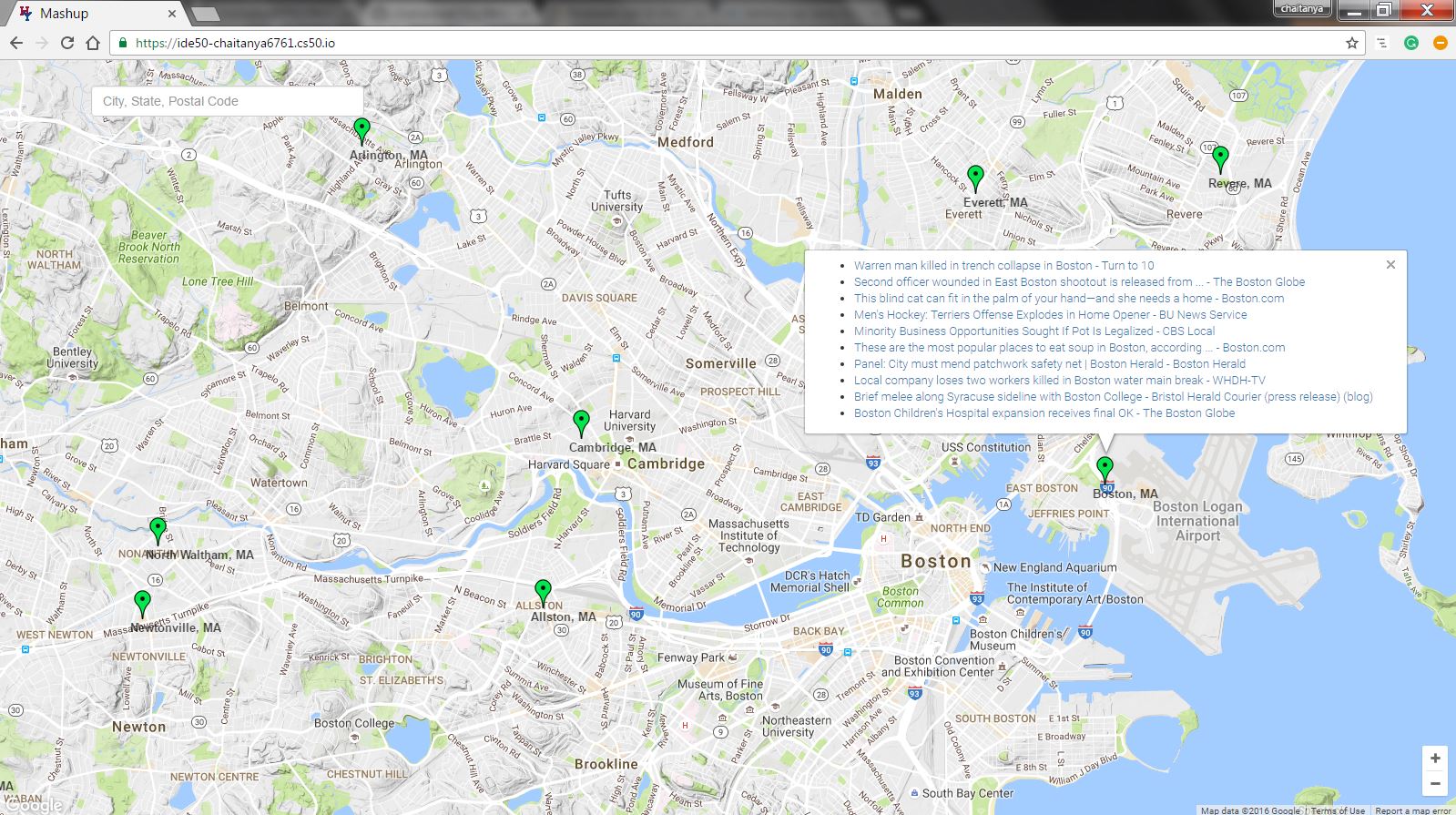1456x815 pixels.
Task: Go back in browser history
Action: (x=16, y=43)
